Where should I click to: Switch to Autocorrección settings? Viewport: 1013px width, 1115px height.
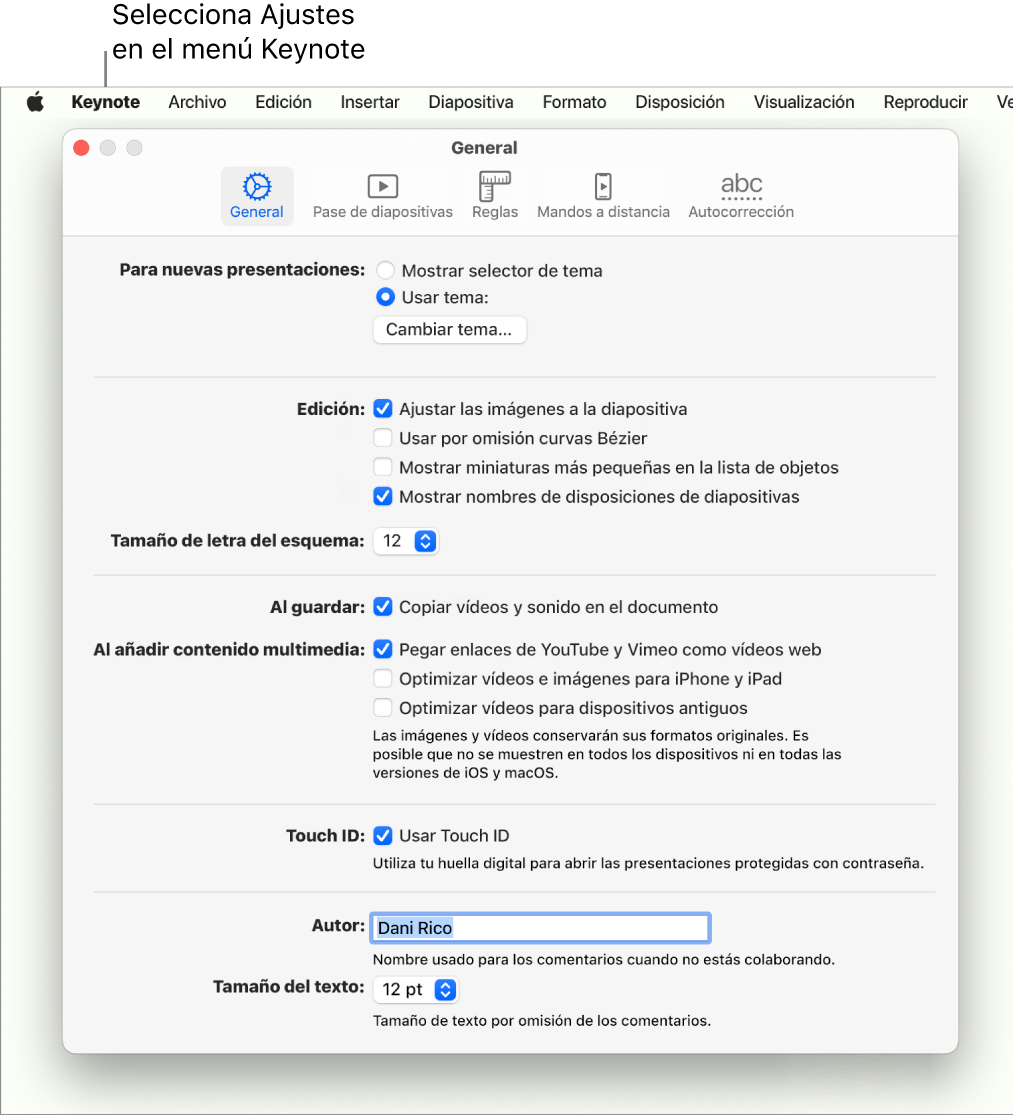[741, 196]
